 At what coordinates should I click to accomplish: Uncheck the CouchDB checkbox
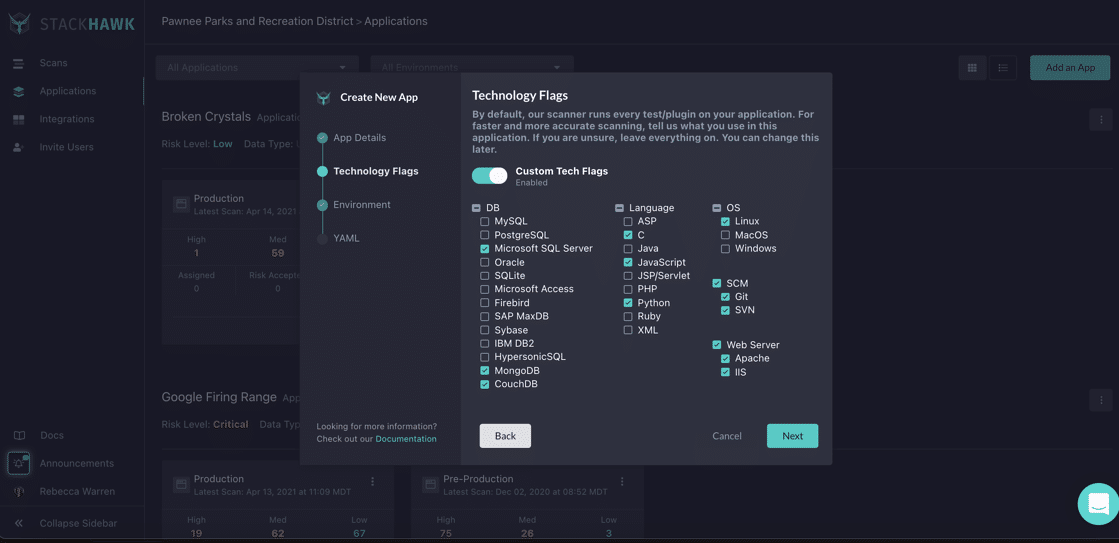coord(485,385)
